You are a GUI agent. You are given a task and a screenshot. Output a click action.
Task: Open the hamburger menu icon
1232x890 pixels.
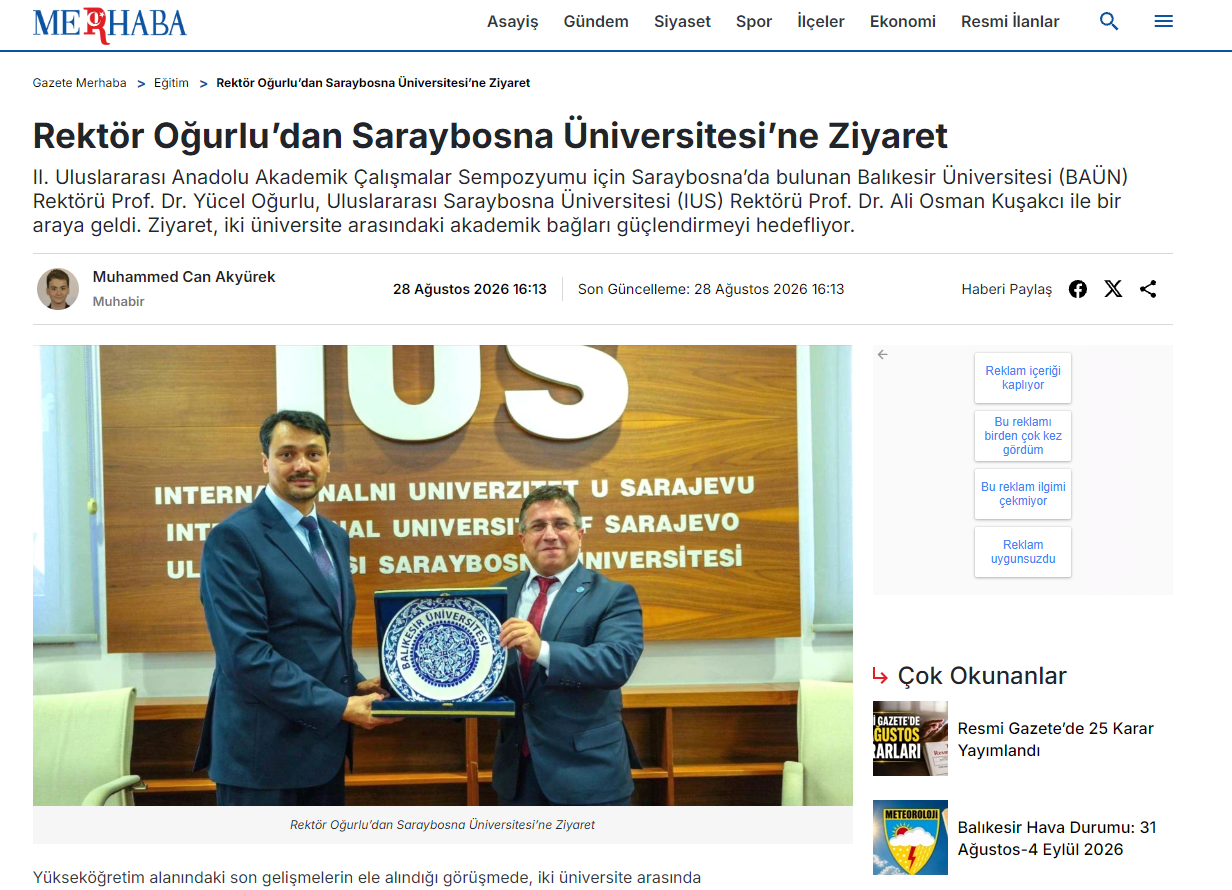[1163, 21]
